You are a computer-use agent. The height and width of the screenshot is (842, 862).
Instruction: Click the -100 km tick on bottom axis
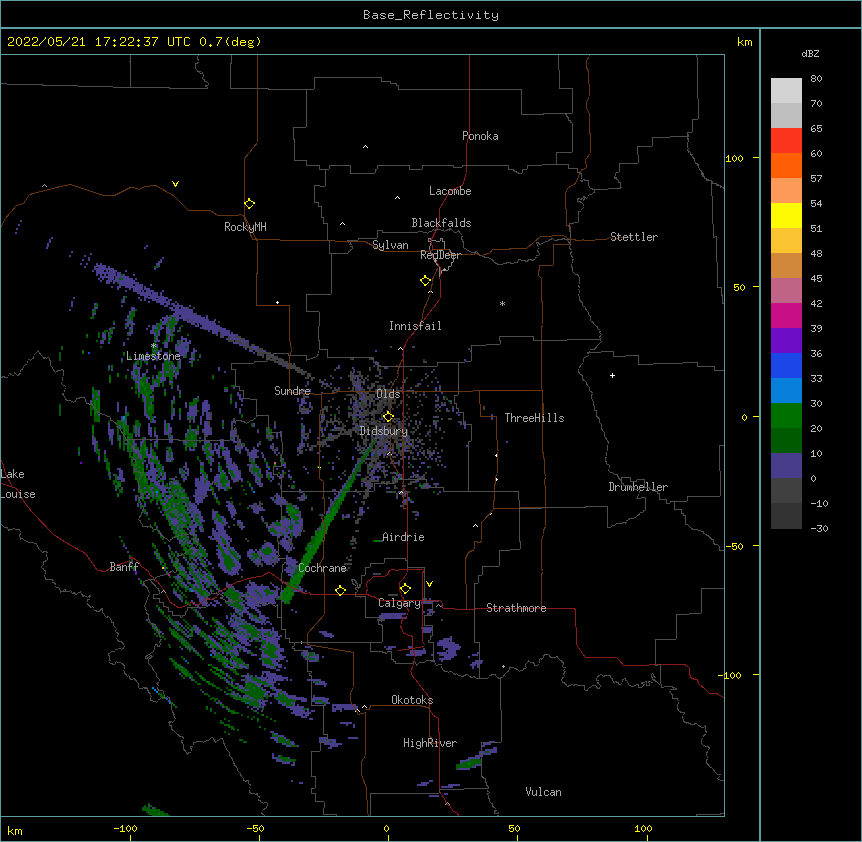[125, 828]
